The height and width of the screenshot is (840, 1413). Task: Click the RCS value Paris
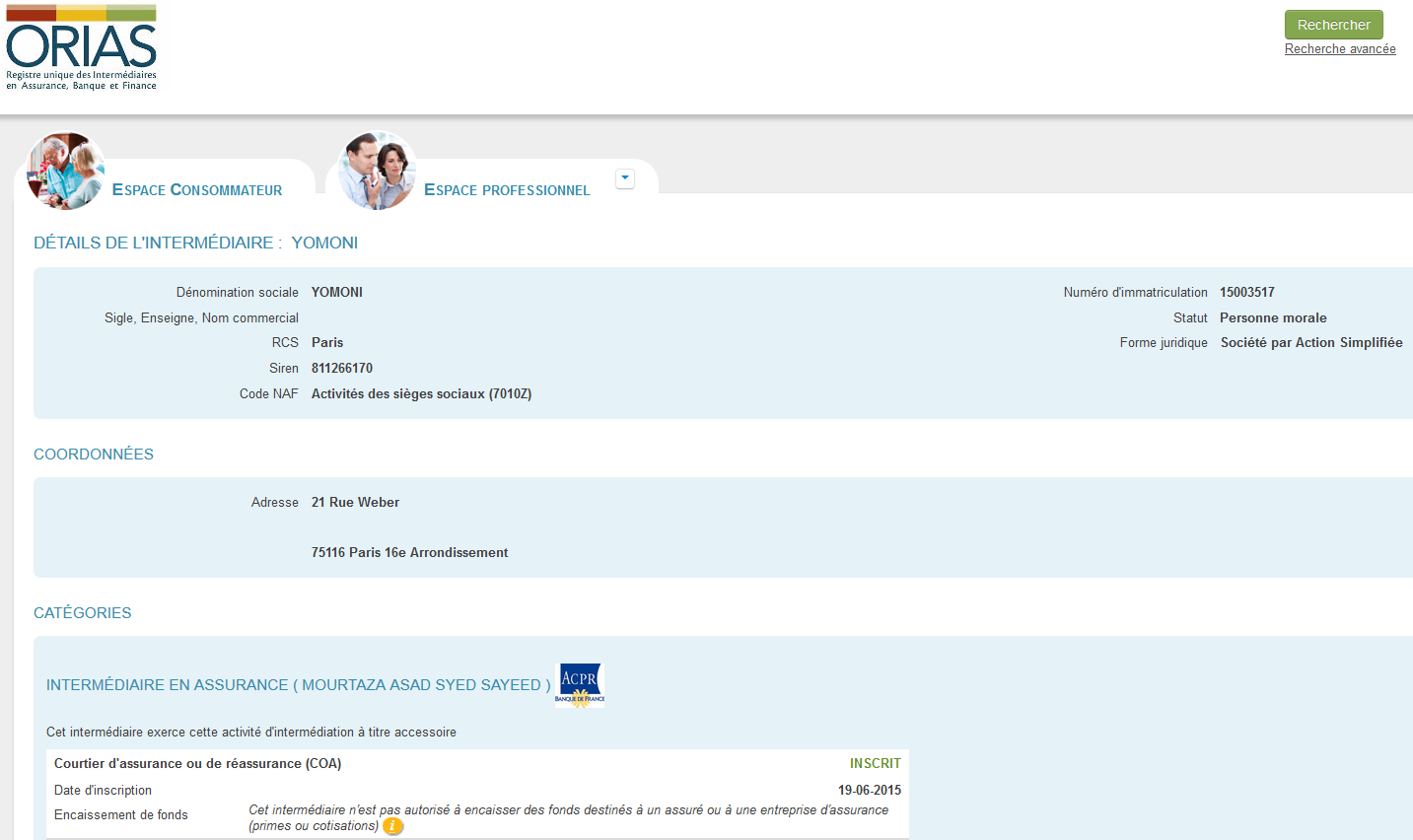(327, 343)
